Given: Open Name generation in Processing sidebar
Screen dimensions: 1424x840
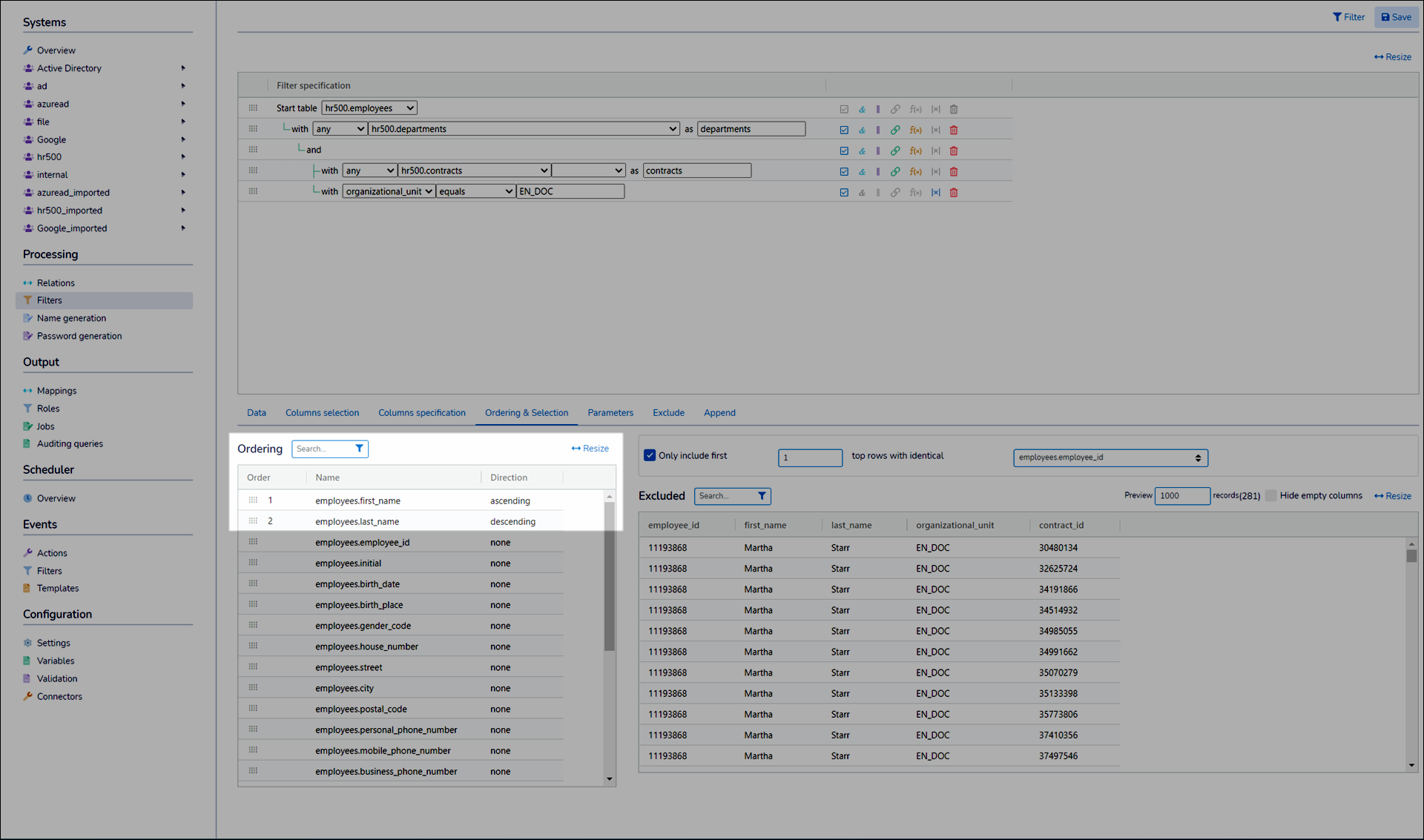Looking at the screenshot, I should click(x=71, y=318).
